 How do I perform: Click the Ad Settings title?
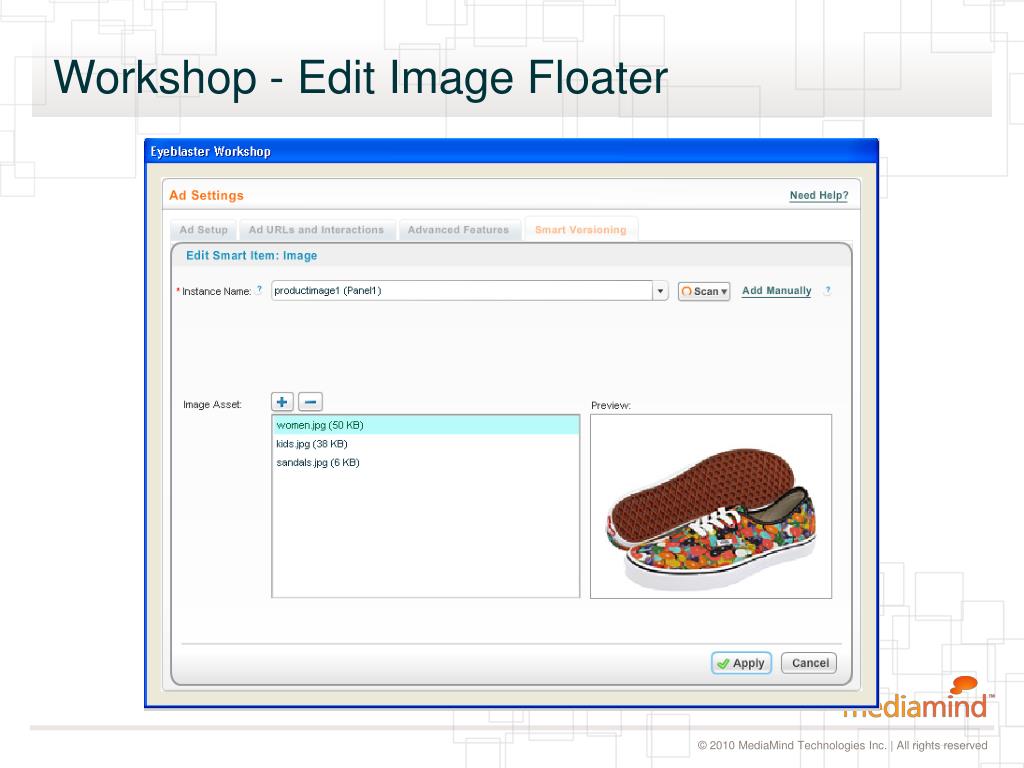206,195
